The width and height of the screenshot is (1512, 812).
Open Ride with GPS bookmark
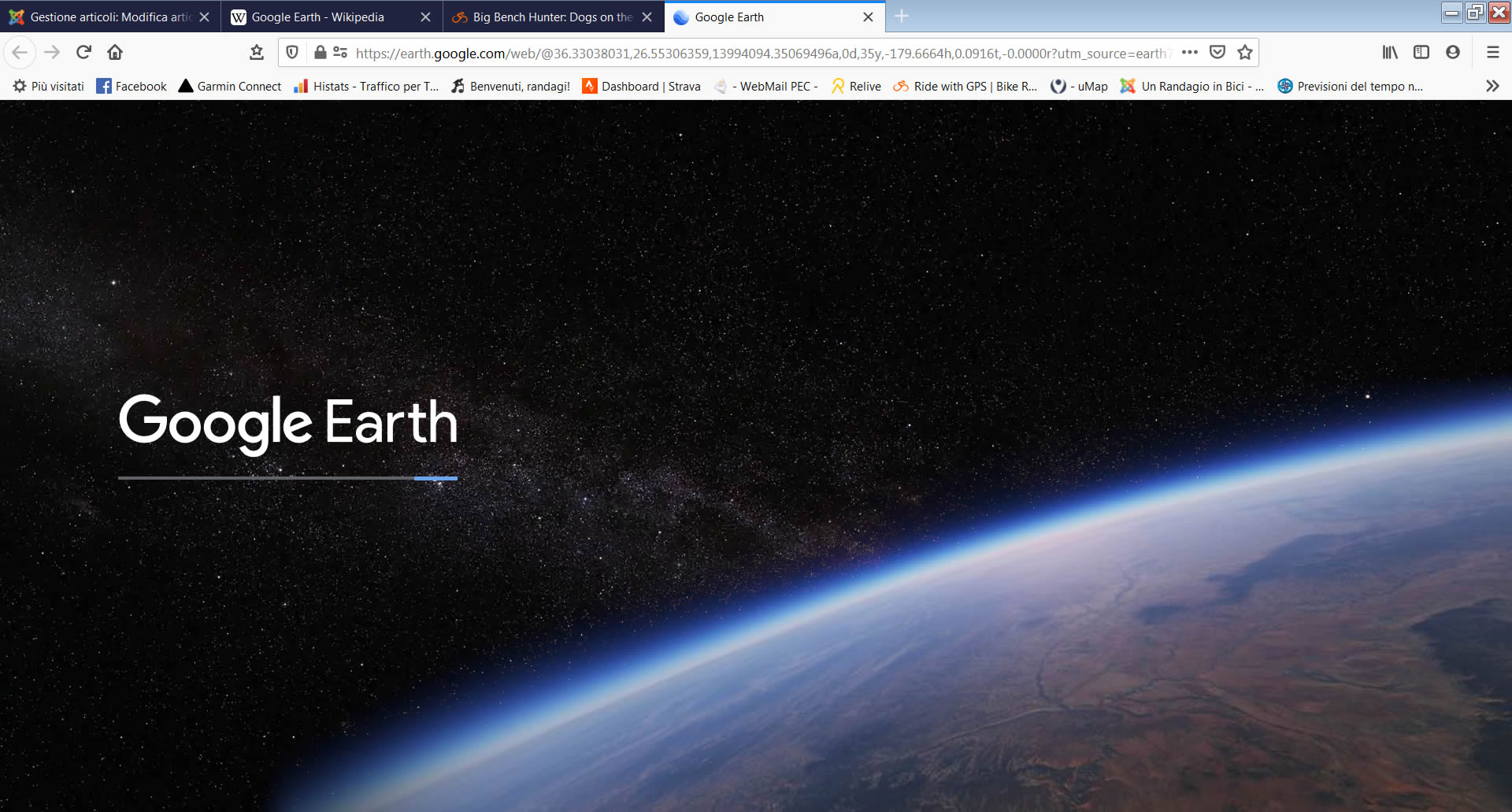(965, 86)
